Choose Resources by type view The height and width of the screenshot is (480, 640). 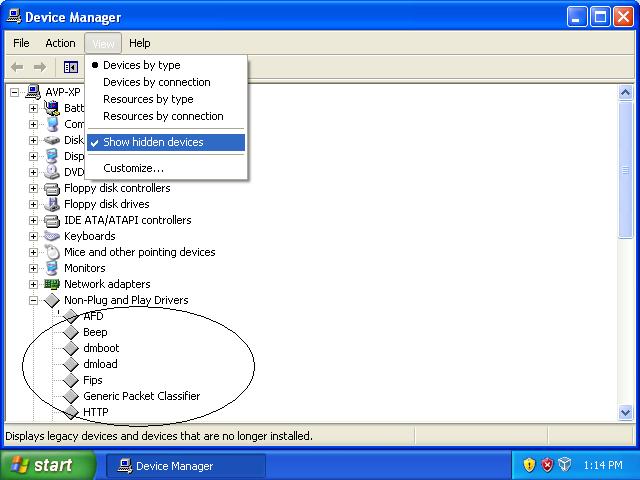pyautogui.click(x=166, y=99)
